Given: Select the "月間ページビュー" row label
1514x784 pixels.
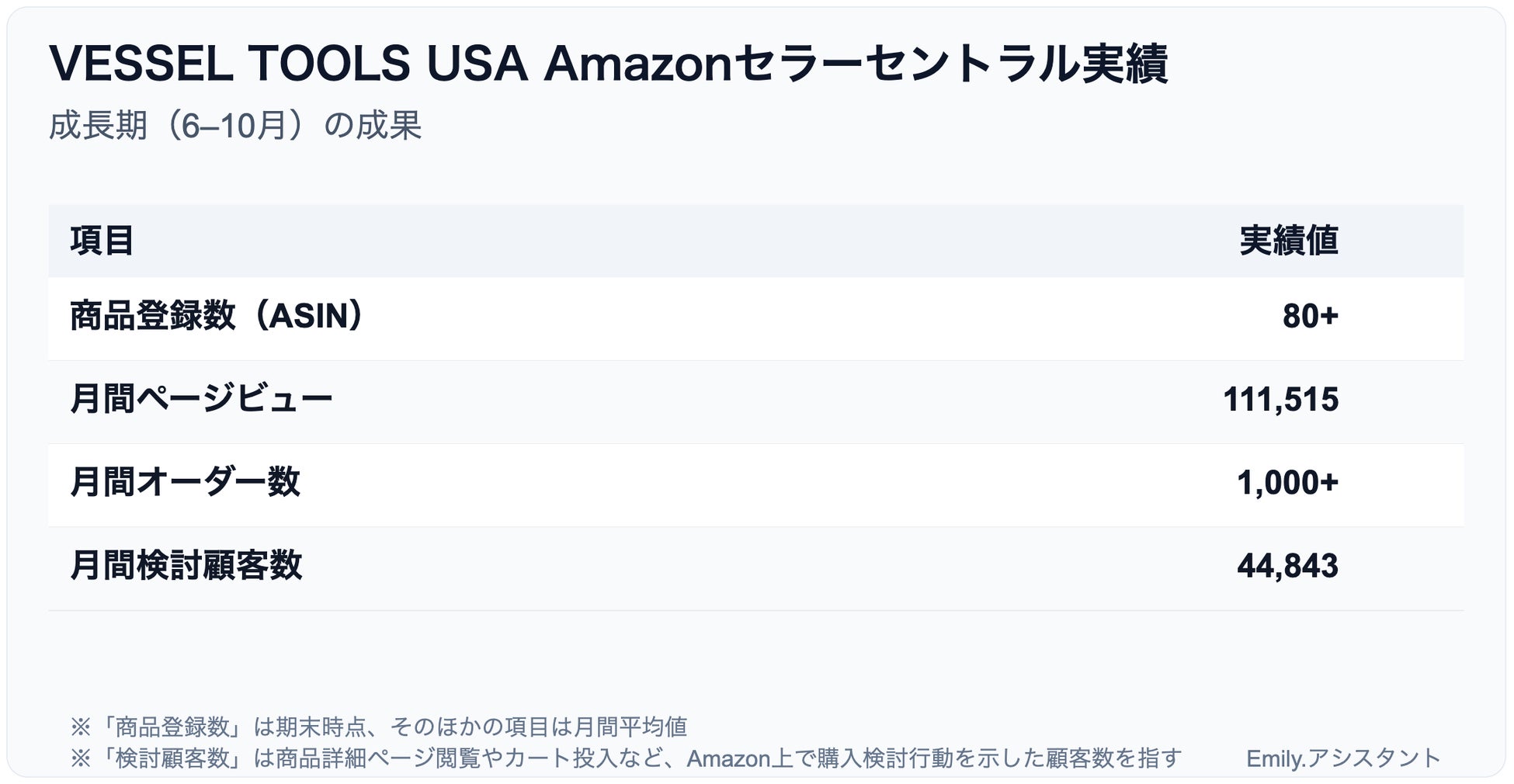Looking at the screenshot, I should (201, 399).
